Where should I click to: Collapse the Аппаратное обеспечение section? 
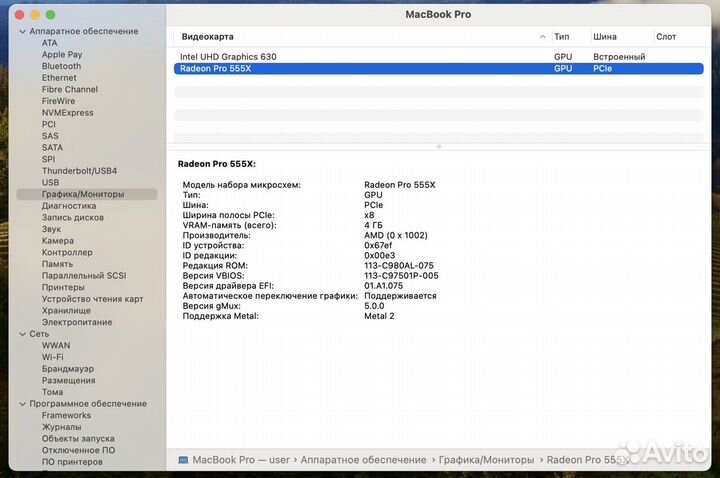[x=22, y=32]
